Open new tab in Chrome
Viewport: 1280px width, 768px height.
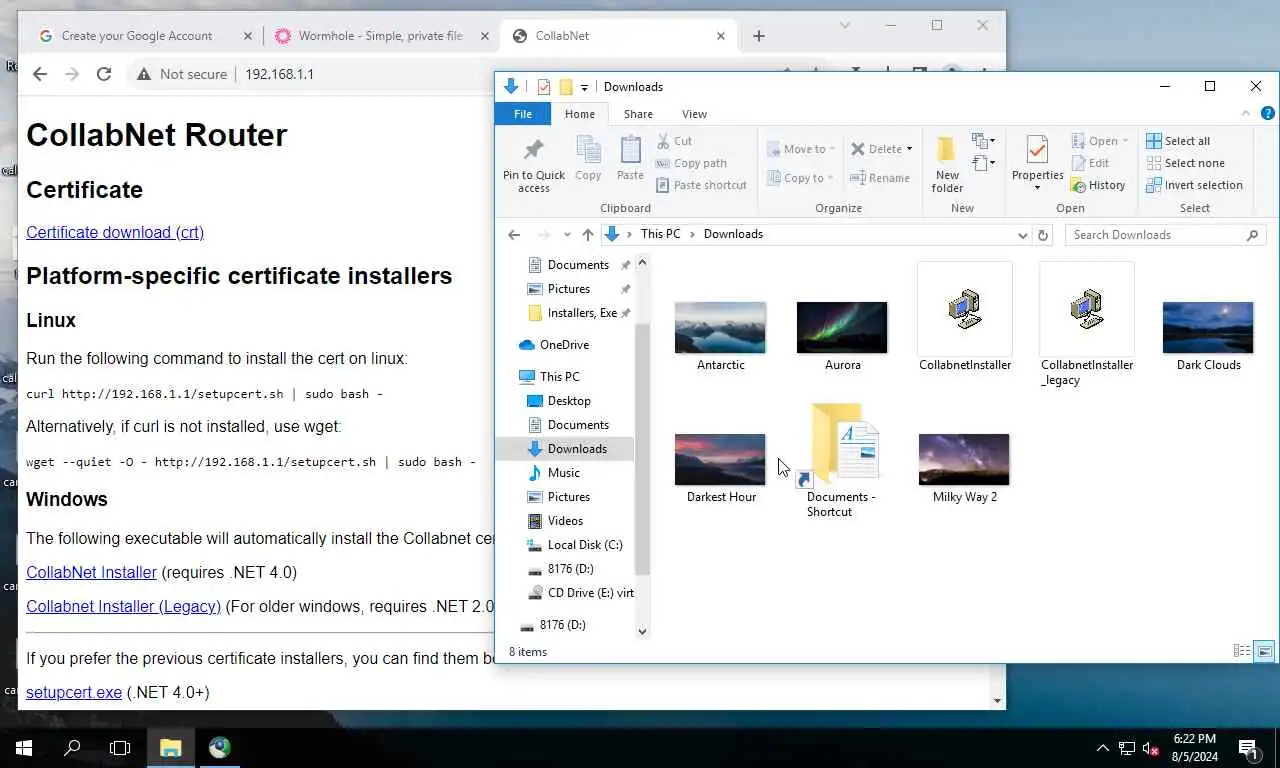(x=759, y=36)
